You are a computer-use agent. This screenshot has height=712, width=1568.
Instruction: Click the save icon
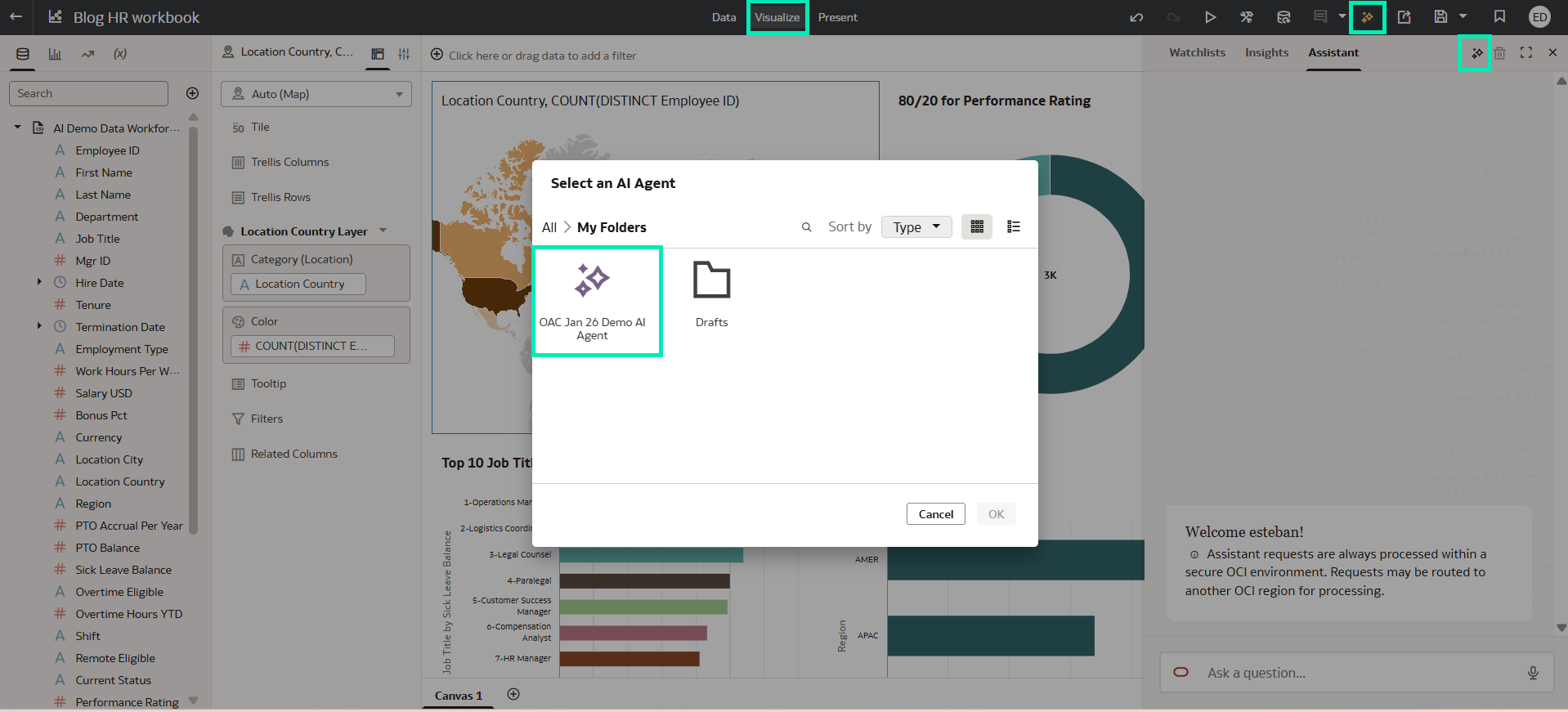1440,17
